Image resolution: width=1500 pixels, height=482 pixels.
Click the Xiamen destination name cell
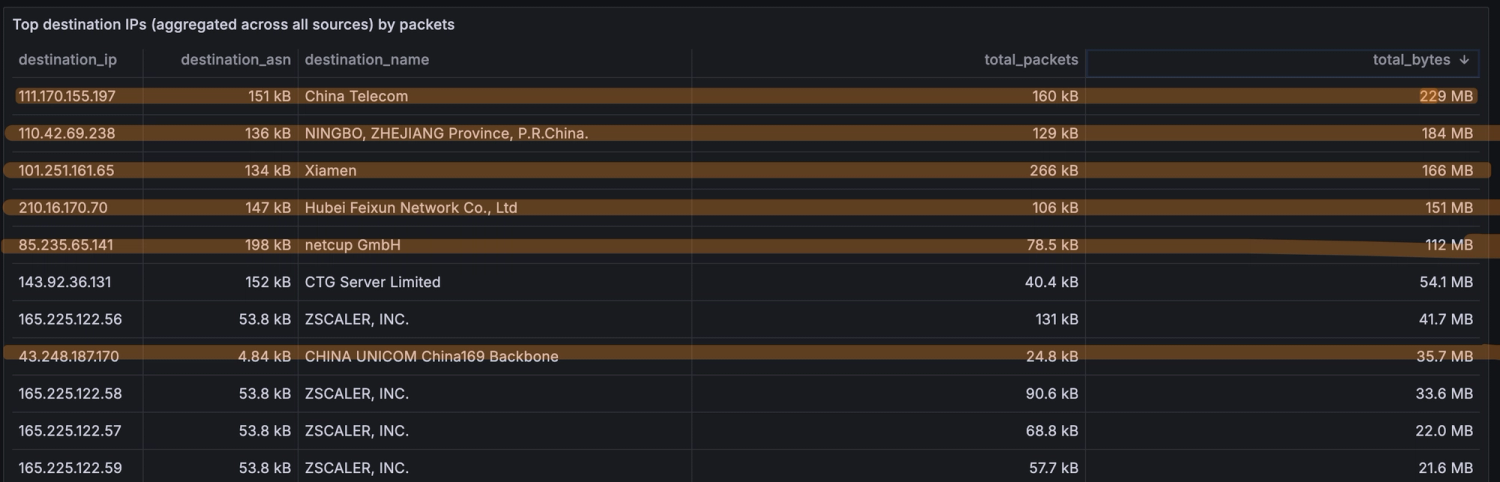tap(330, 171)
